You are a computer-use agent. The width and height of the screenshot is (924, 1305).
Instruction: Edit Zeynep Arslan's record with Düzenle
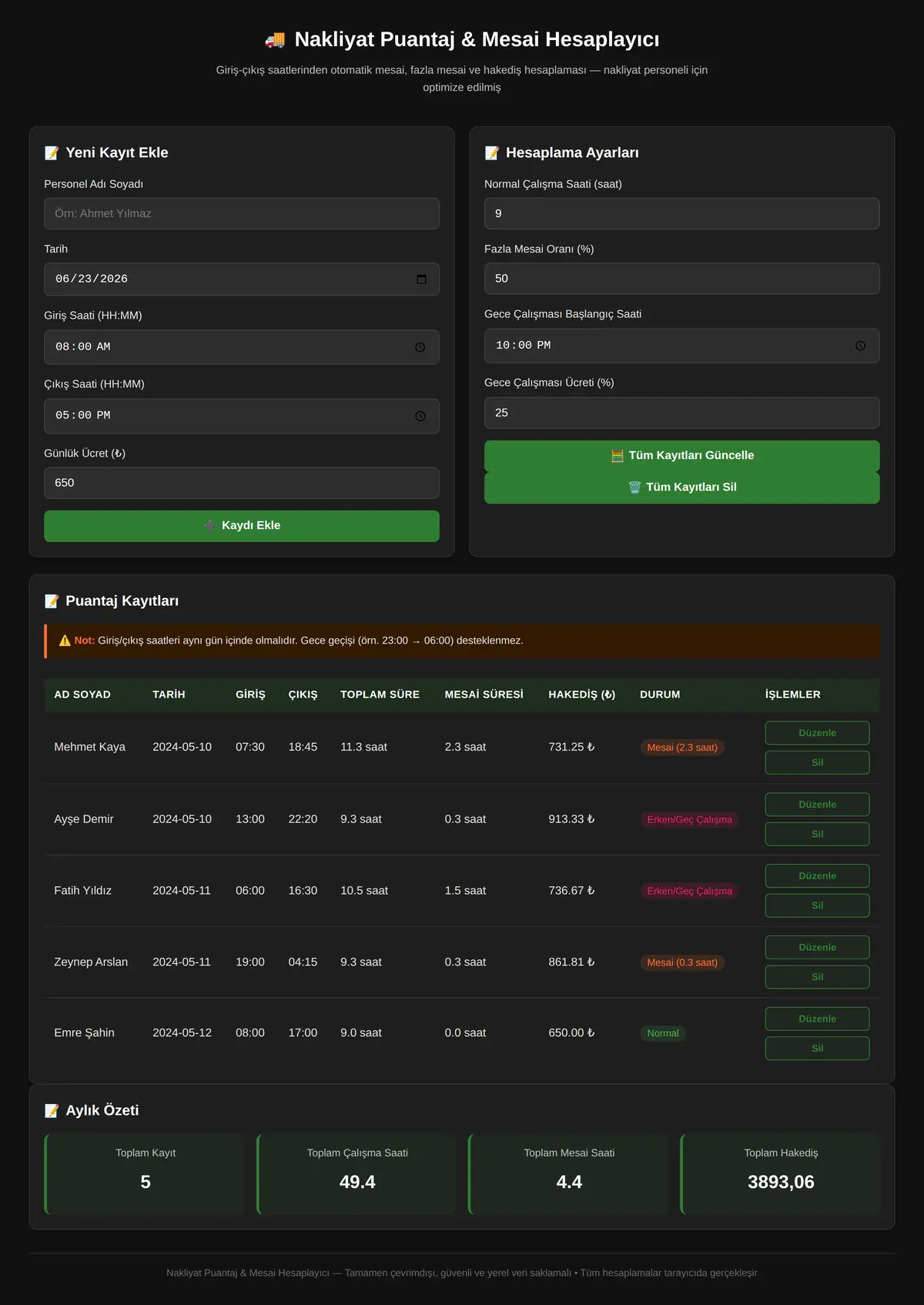(818, 948)
